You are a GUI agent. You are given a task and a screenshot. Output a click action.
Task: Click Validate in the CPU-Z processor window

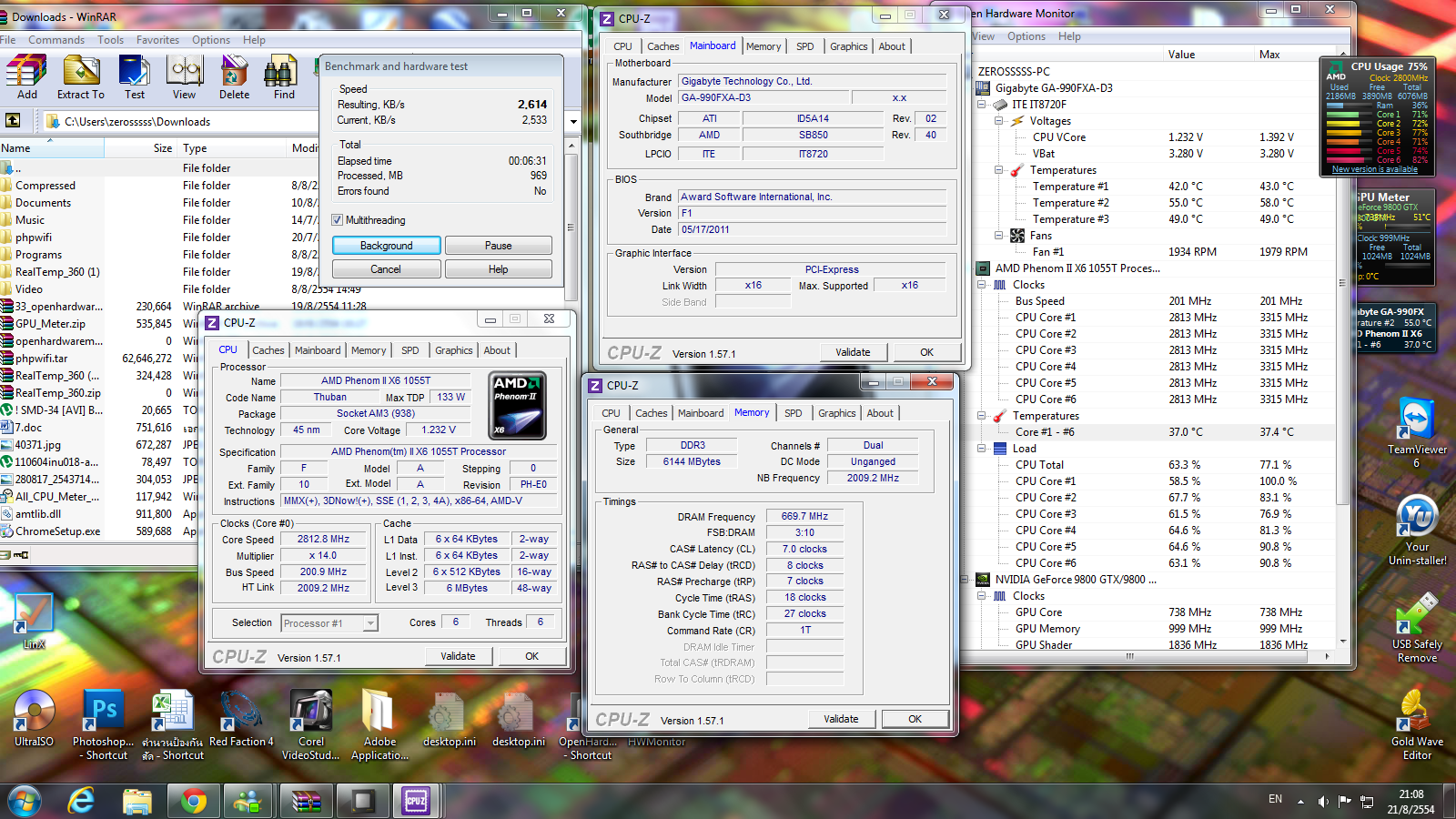point(458,656)
